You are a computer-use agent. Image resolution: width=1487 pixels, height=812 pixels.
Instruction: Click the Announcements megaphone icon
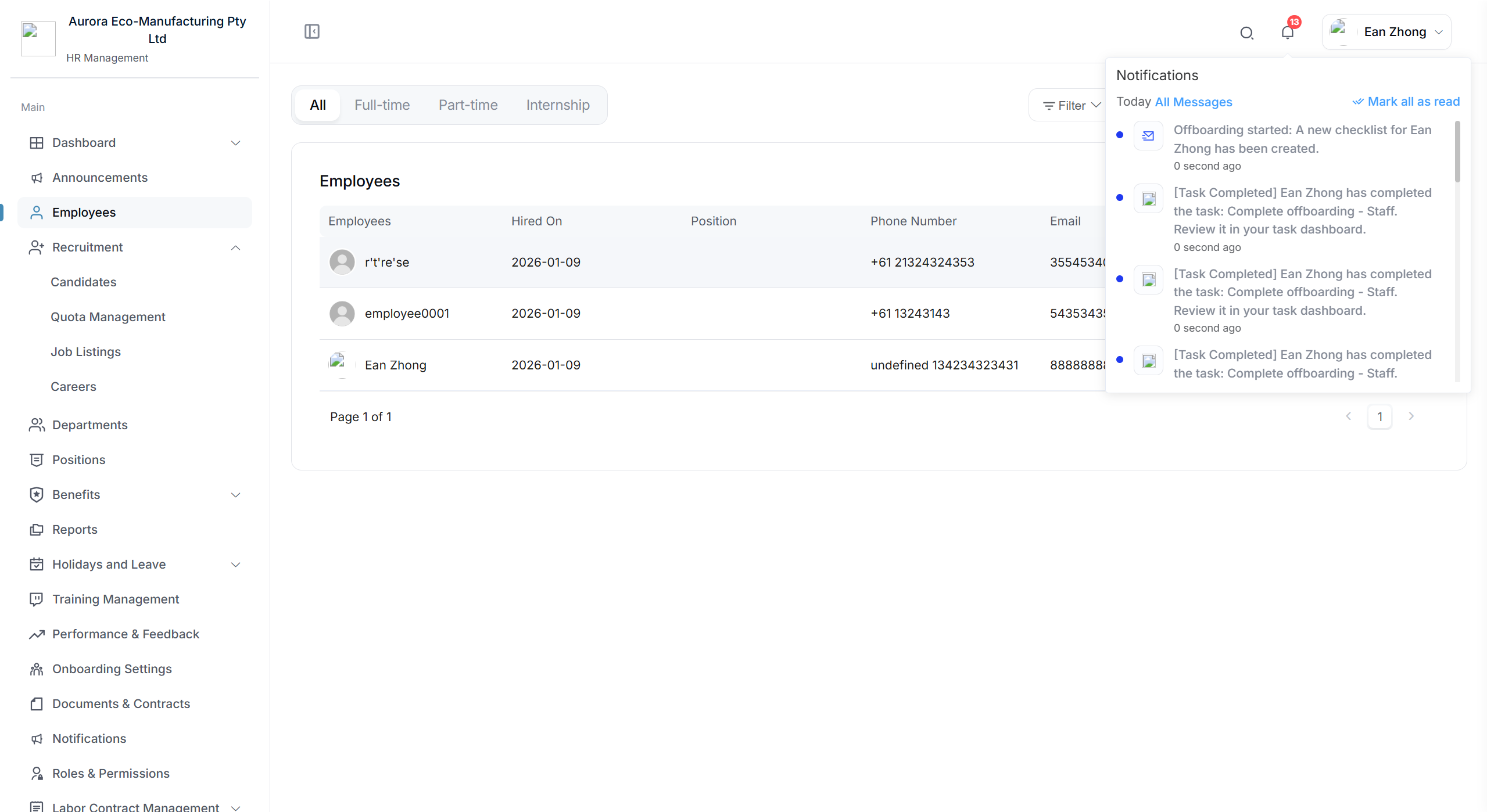point(37,178)
